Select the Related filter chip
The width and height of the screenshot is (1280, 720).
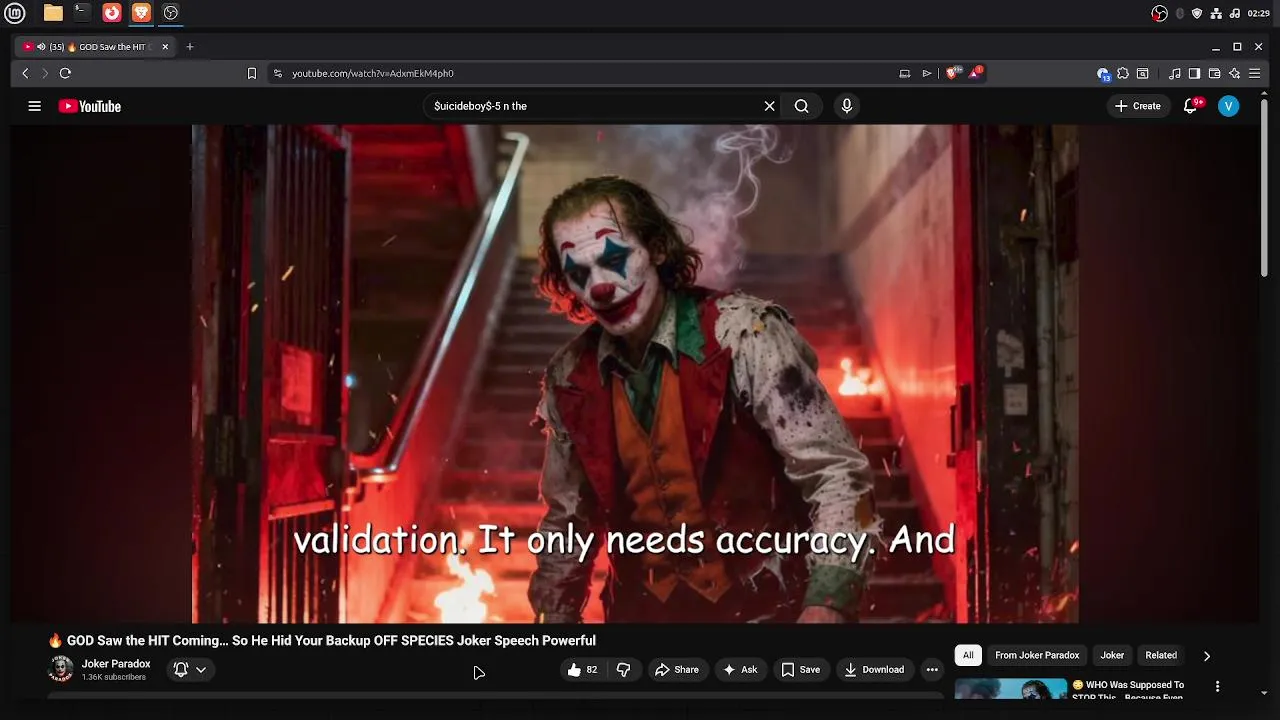(x=1161, y=655)
